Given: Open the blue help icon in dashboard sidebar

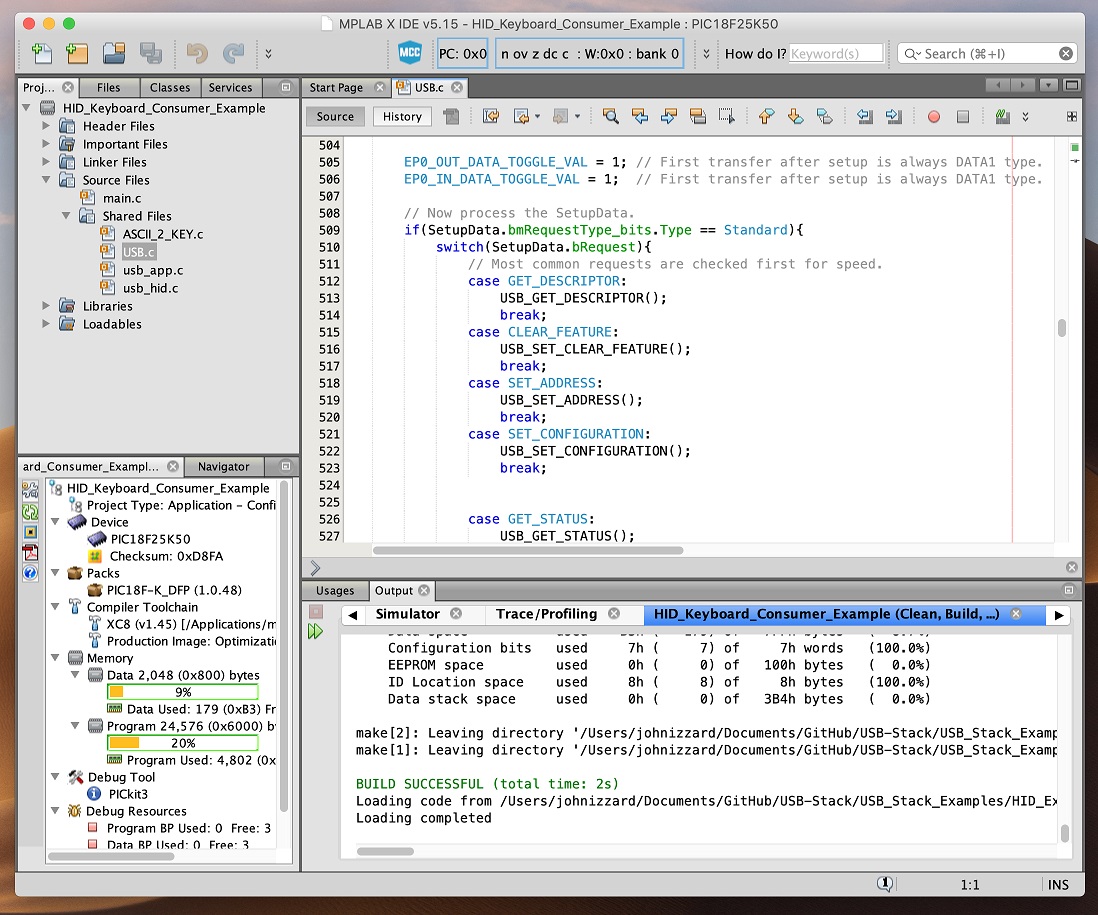Looking at the screenshot, I should point(30,573).
